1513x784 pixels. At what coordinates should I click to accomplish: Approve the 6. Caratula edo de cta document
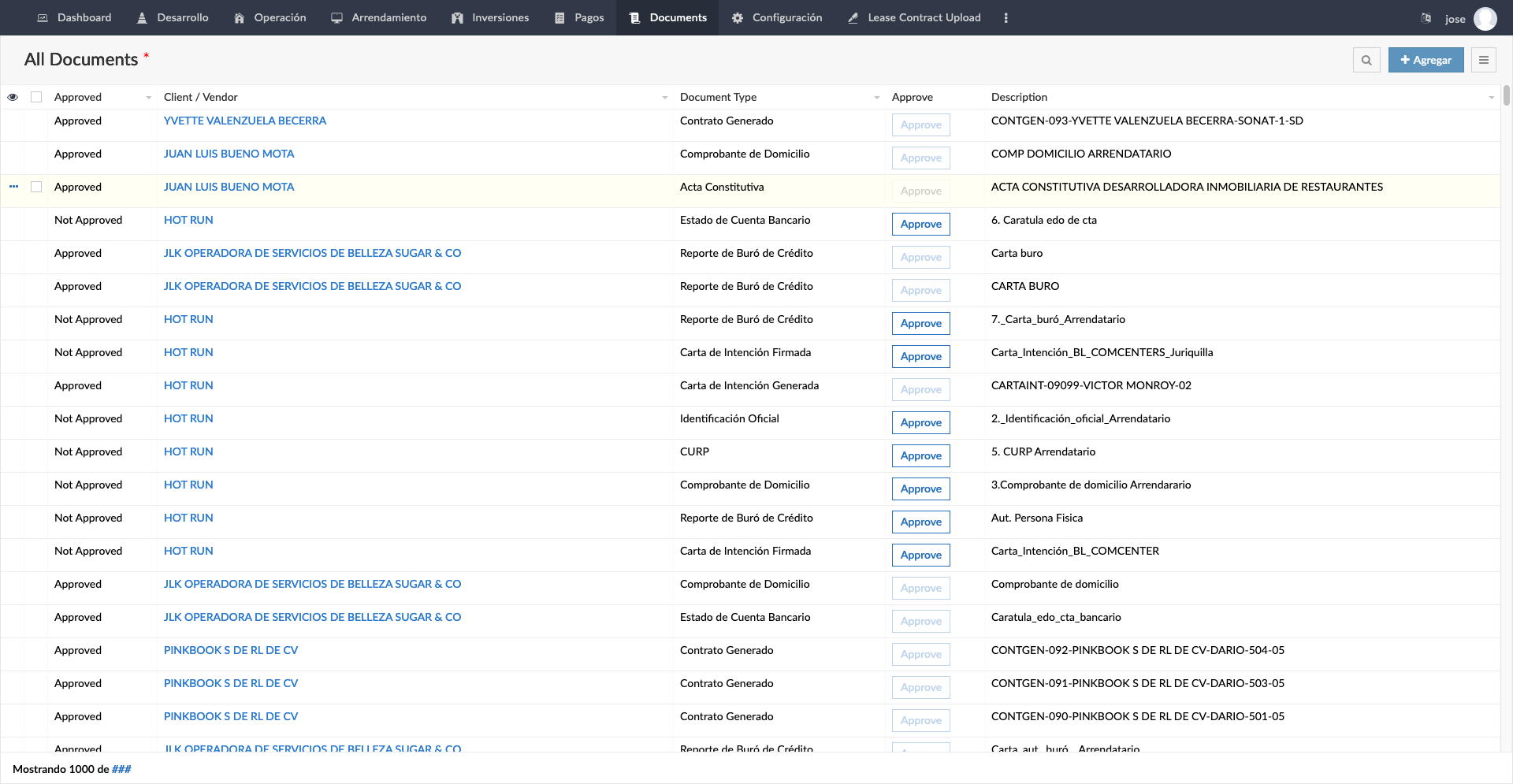point(920,224)
